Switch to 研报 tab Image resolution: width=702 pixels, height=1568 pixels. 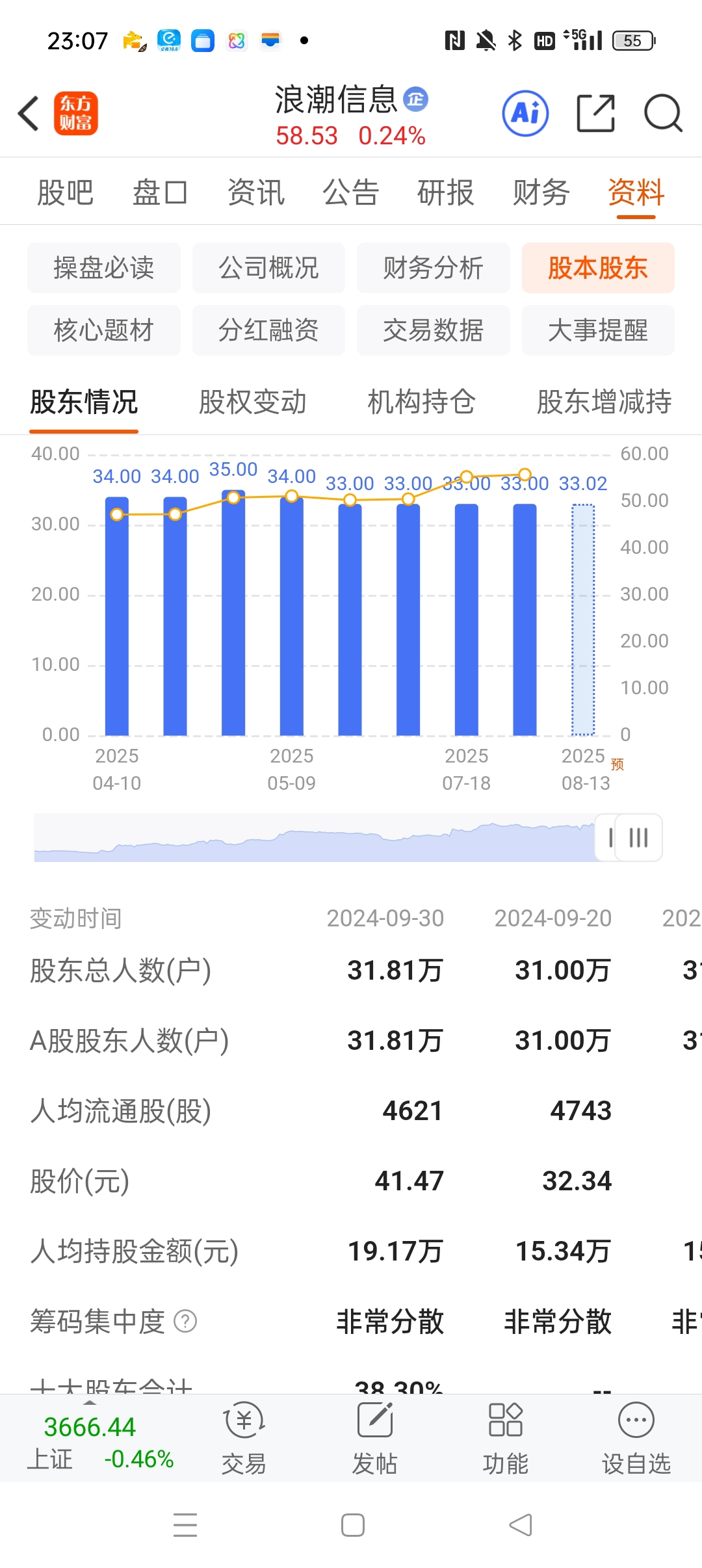[445, 192]
